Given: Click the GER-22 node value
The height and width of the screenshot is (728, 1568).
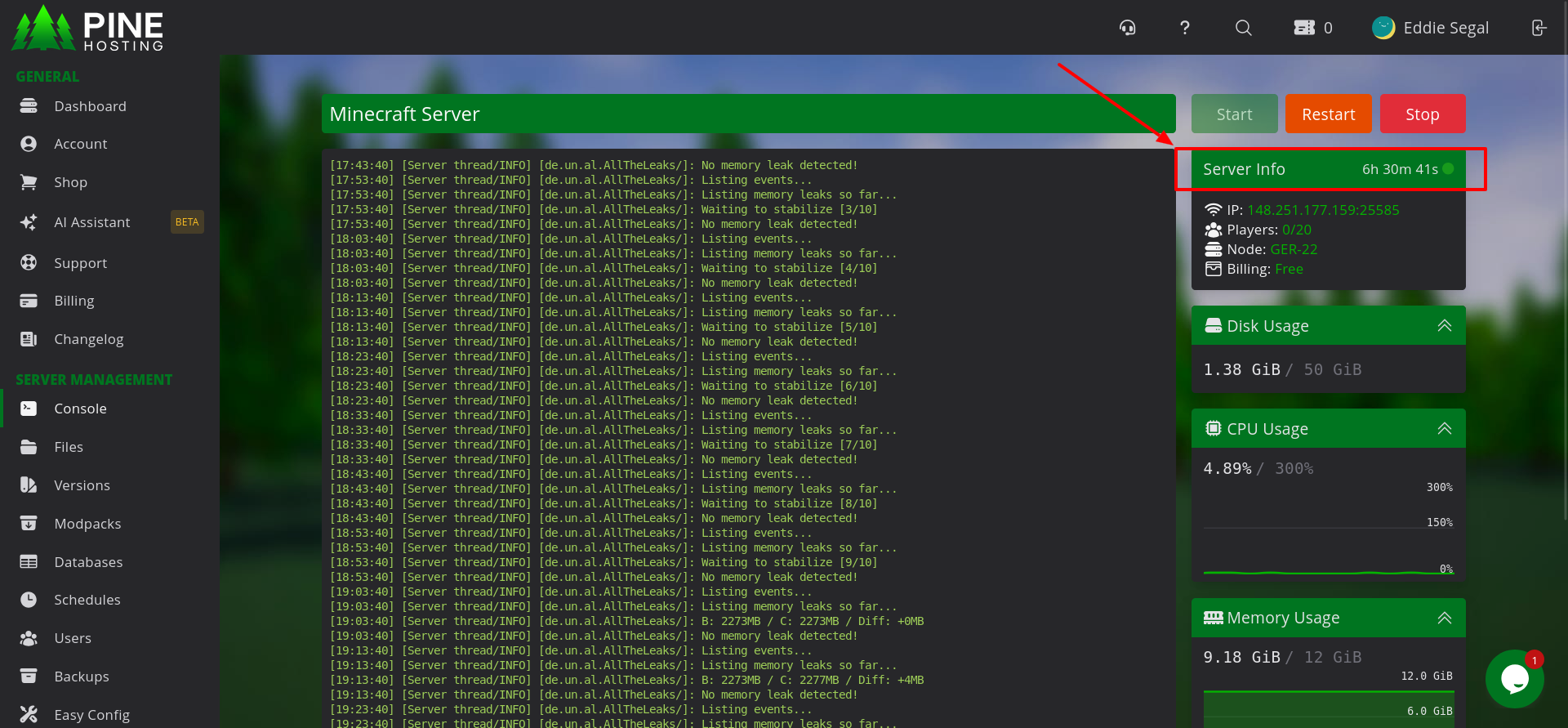Looking at the screenshot, I should (x=1294, y=249).
